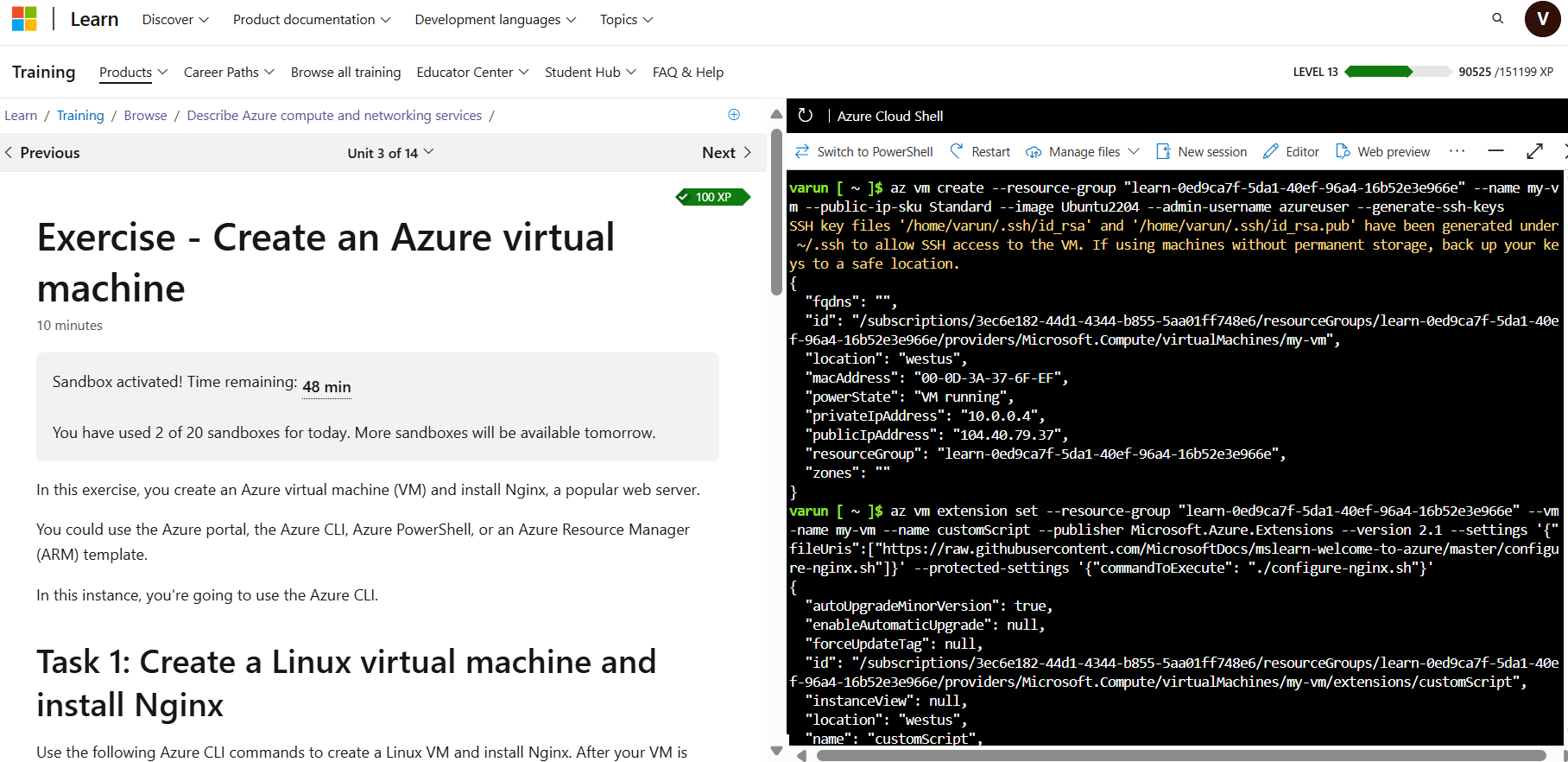Click the terminal horizontal scrollbar

point(1181,756)
